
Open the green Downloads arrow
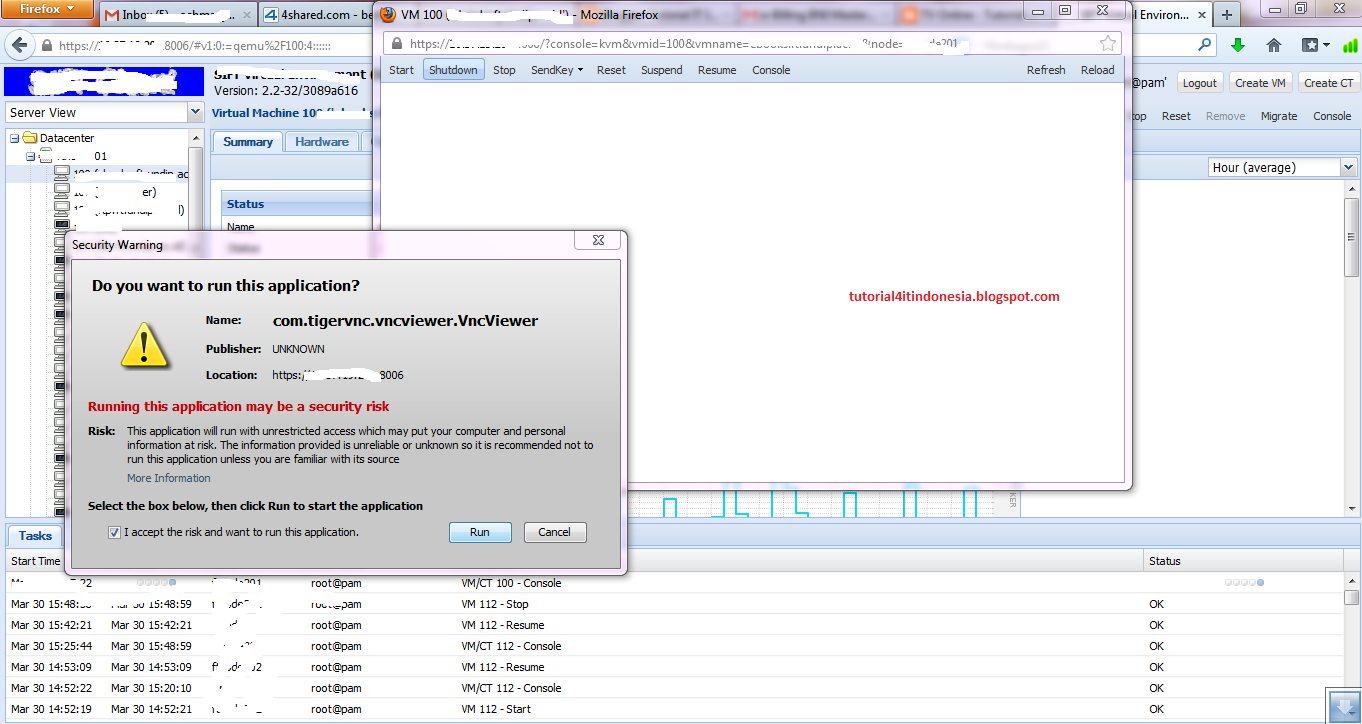pos(1238,45)
